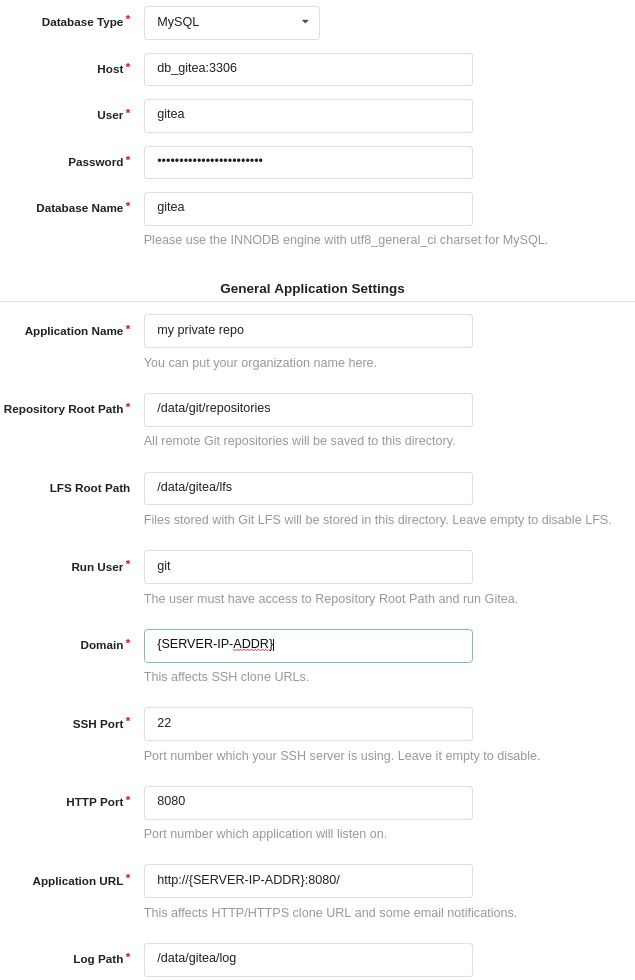Viewport: 635px width, 980px height.
Task: Click the INNODB engine hint text under Database Name
Action: 346,240
